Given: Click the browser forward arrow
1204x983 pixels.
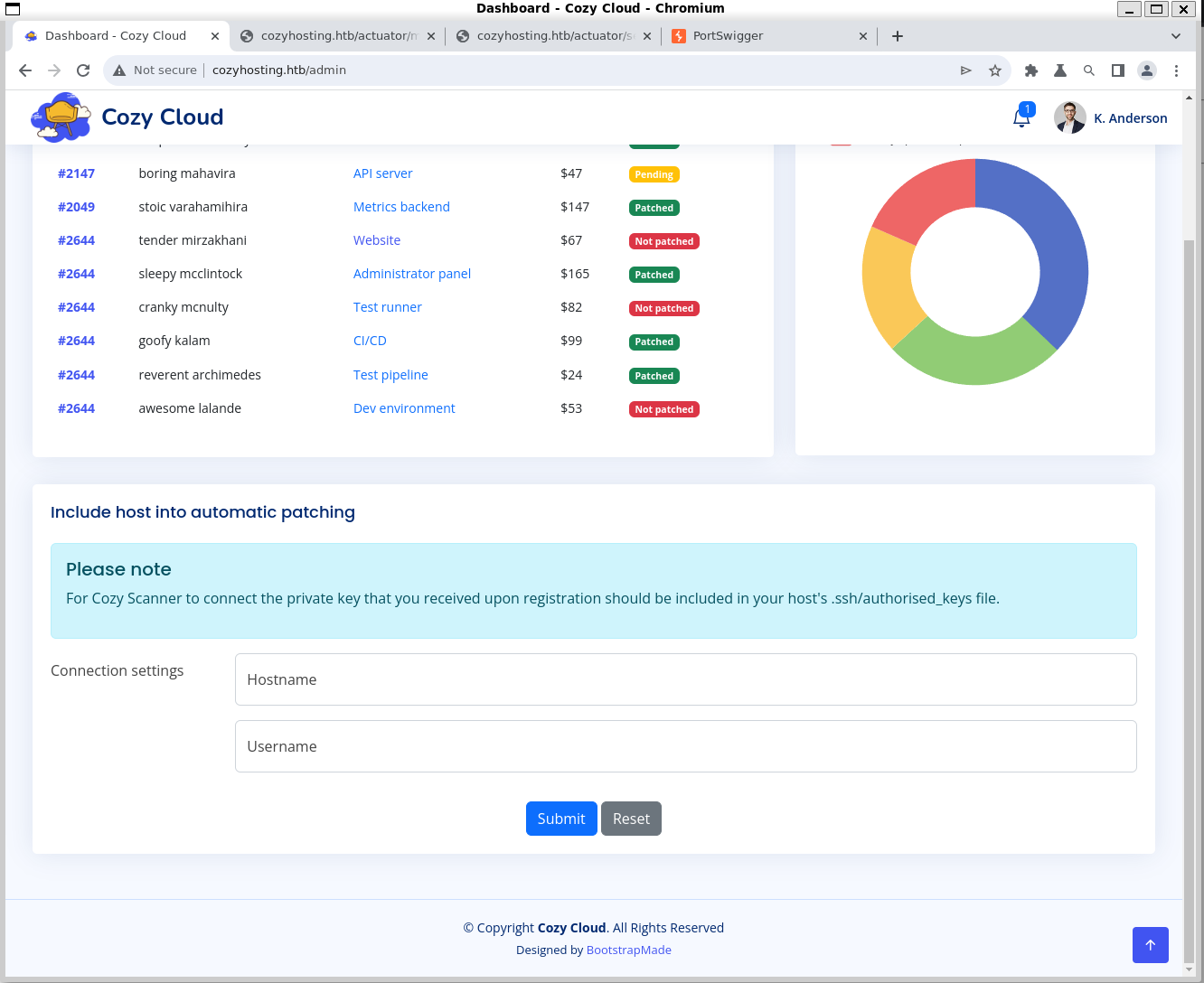Looking at the screenshot, I should click(x=54, y=70).
